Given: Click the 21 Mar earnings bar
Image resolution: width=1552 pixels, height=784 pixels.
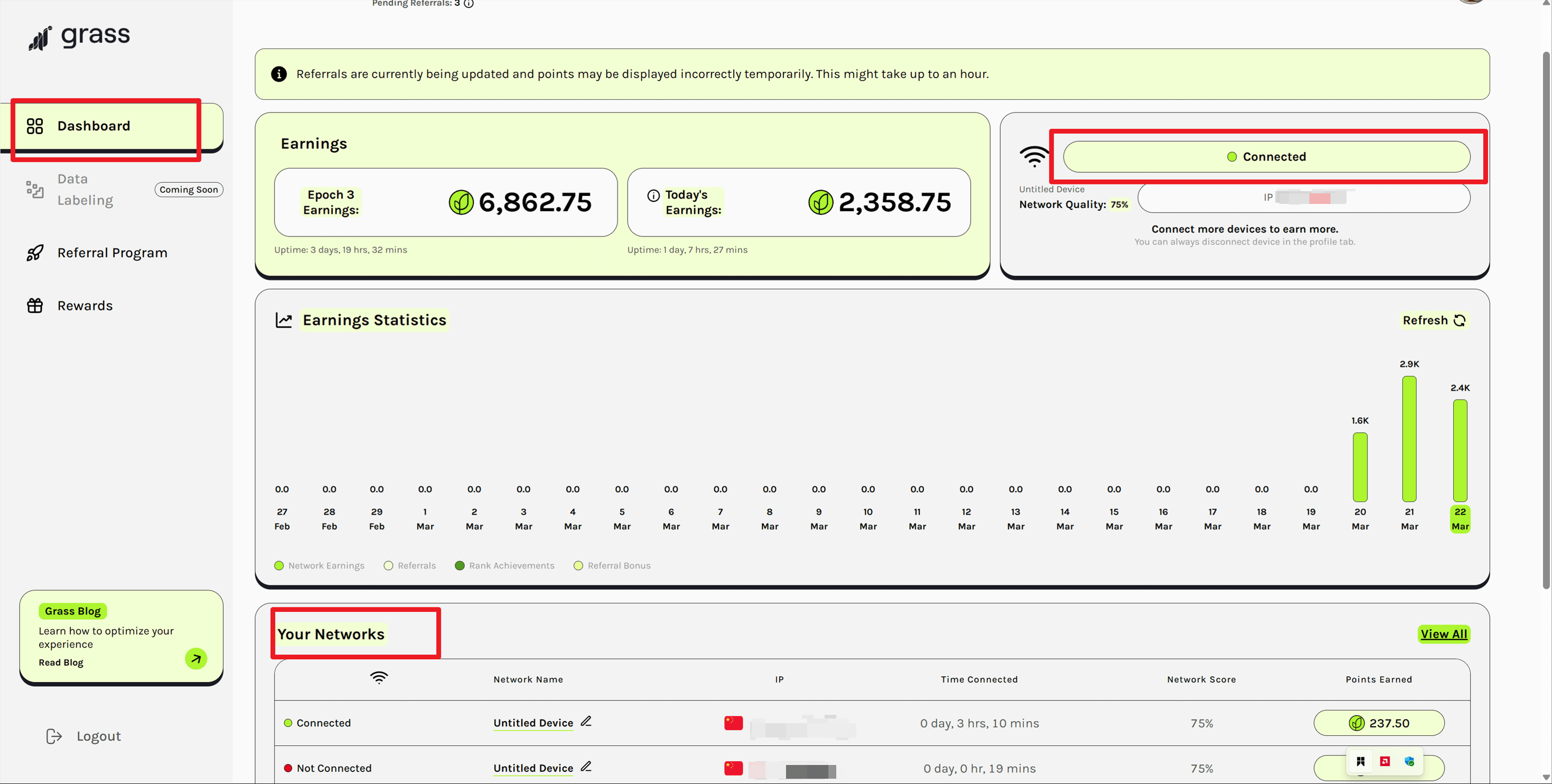Looking at the screenshot, I should coord(1409,438).
